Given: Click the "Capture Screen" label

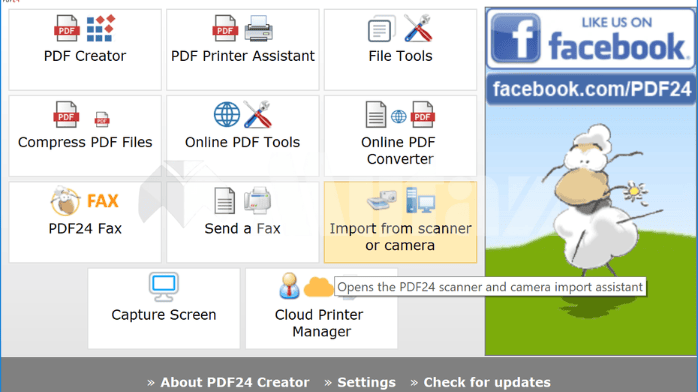Looking at the screenshot, I should 164,315.
